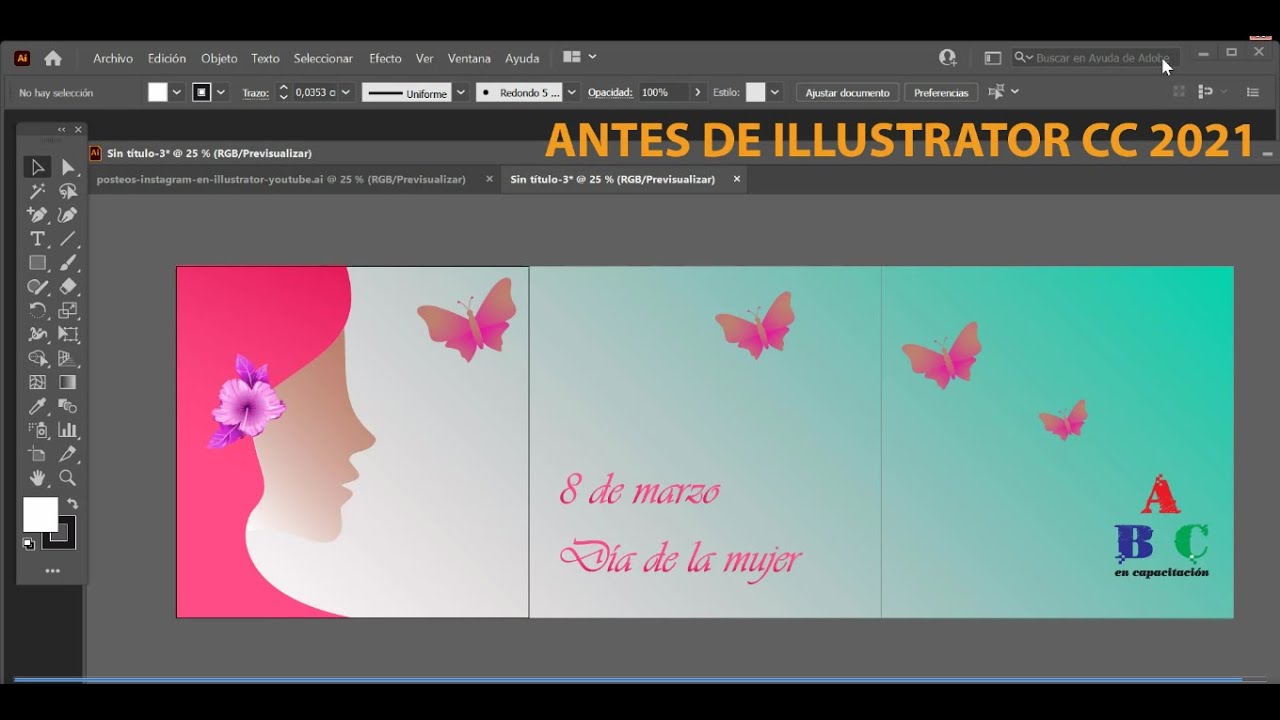Open the Estilo graphic style dropdown

tap(775, 92)
